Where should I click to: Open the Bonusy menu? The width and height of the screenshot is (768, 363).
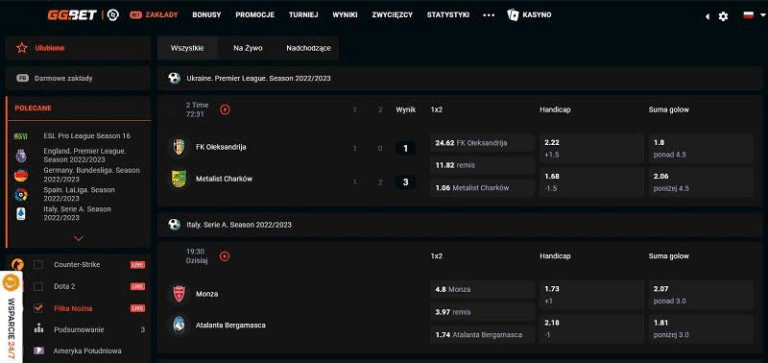pos(207,15)
